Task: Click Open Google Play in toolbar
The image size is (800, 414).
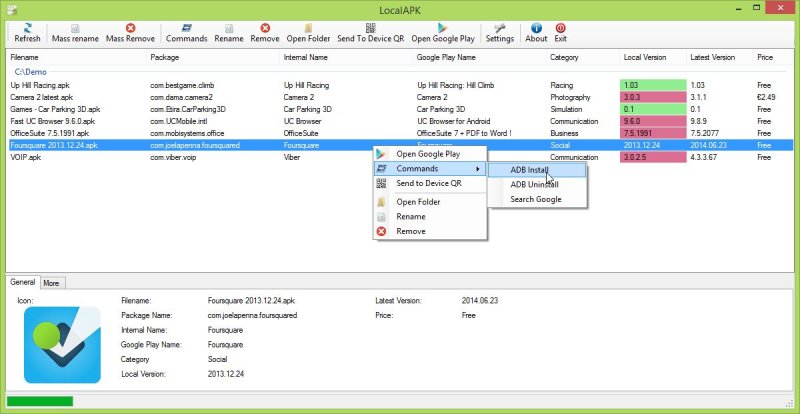Action: point(443,33)
